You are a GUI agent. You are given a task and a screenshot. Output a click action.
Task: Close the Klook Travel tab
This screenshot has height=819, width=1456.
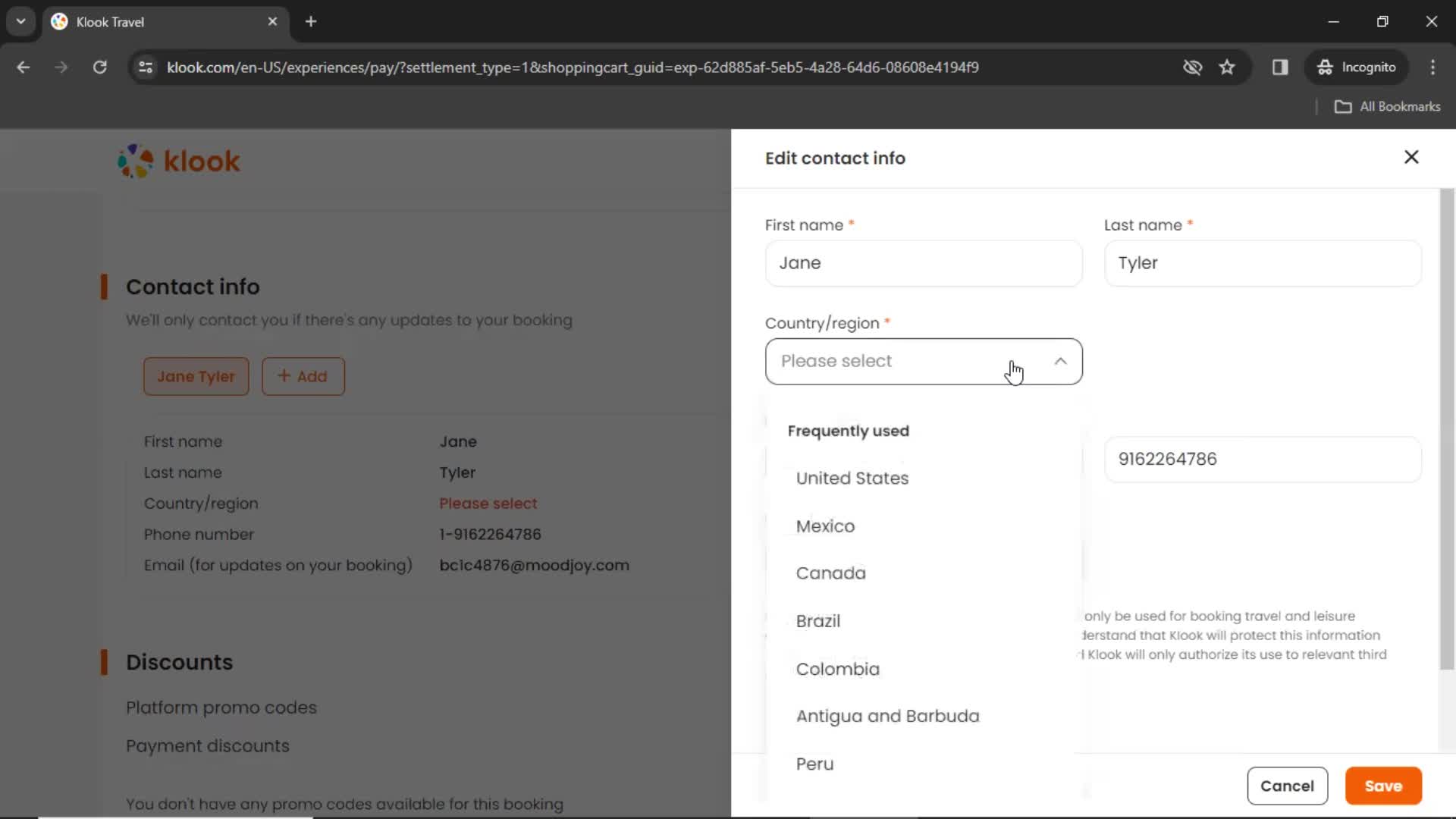click(x=272, y=22)
